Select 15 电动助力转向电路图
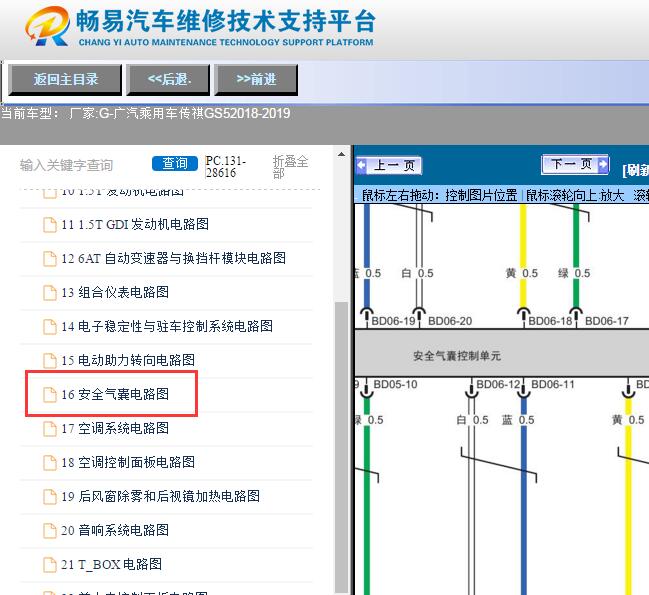 tap(128, 360)
